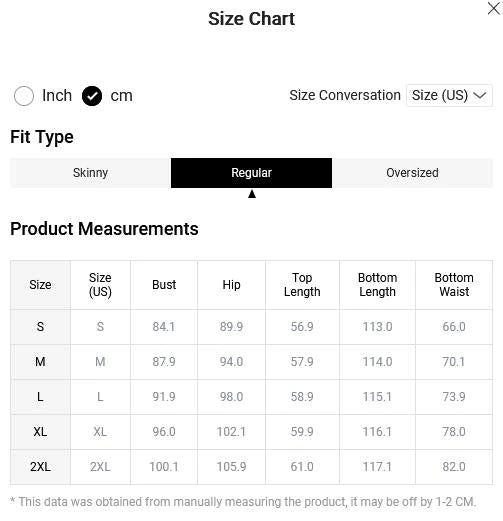Click the Hip column header
This screenshot has height=521, width=503.
231,285
